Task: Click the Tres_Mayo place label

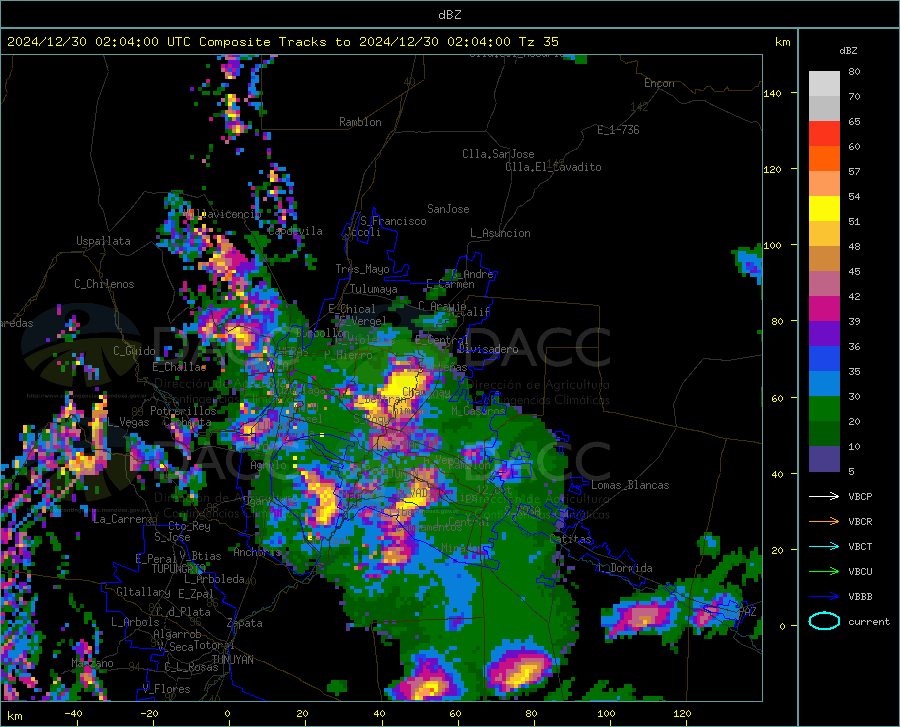Action: point(362,269)
